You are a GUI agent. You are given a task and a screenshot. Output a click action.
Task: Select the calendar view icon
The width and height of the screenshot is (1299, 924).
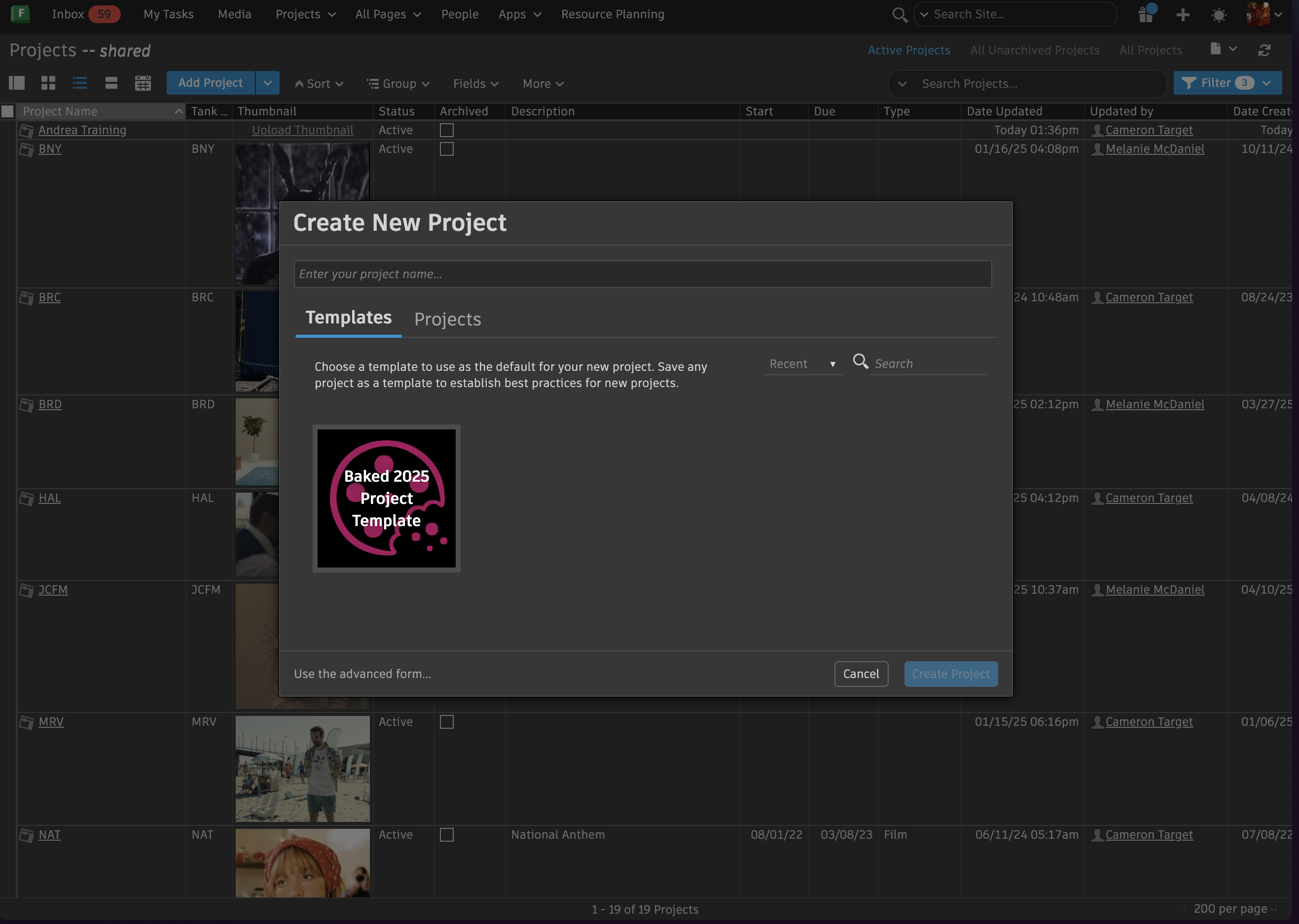click(x=143, y=83)
